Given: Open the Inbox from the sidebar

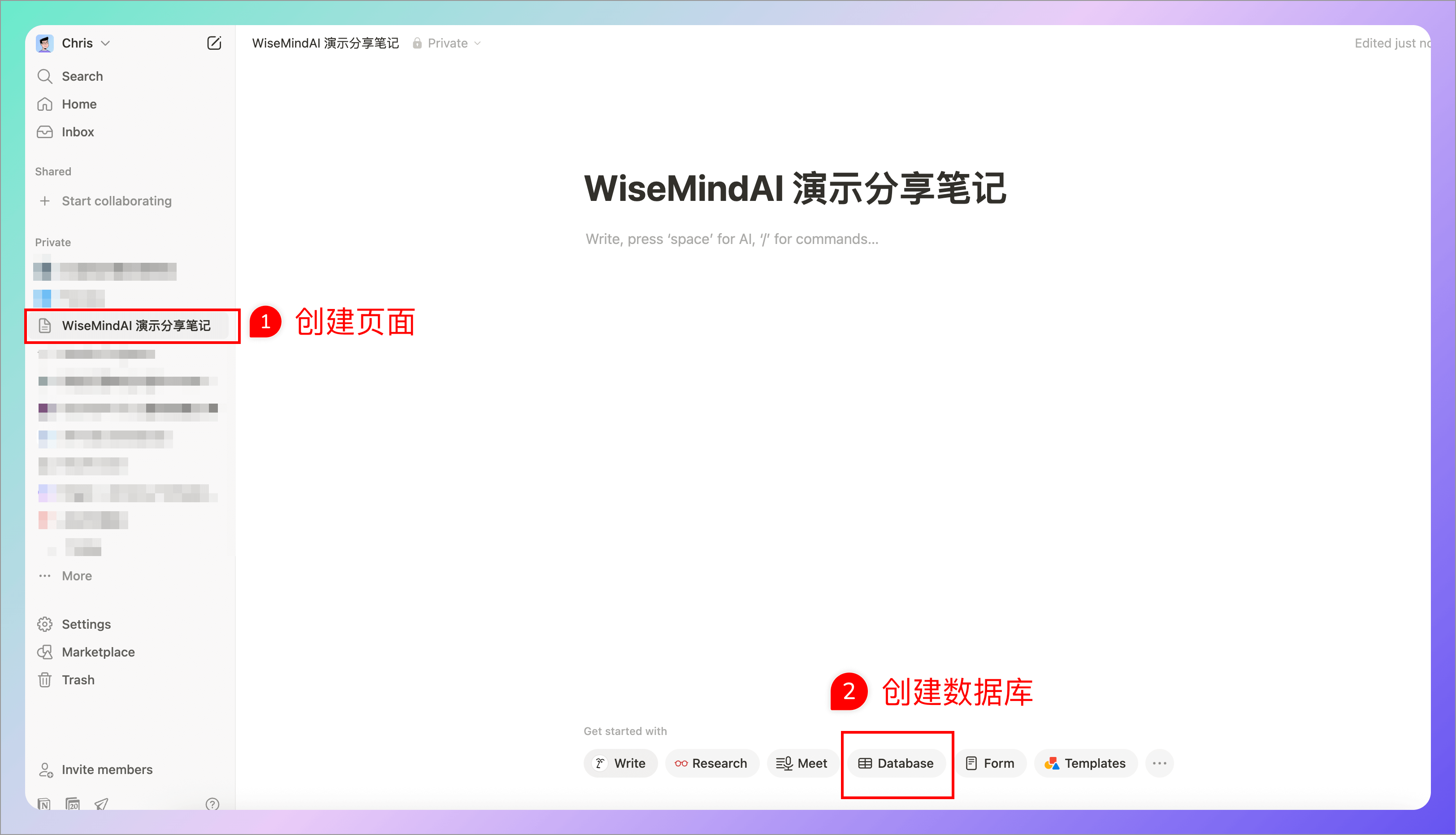Looking at the screenshot, I should (x=78, y=131).
